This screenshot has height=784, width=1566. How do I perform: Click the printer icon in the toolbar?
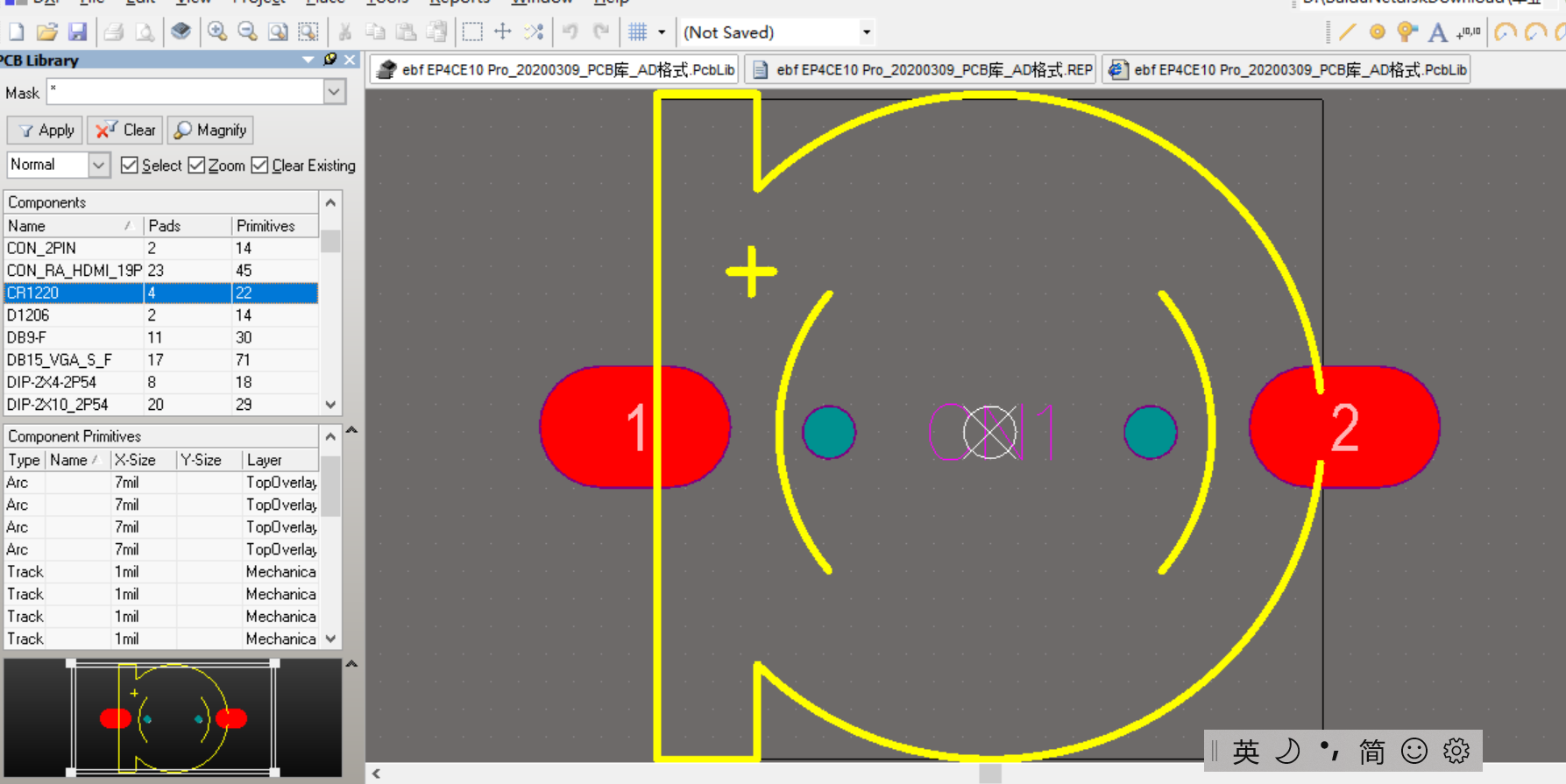point(113,32)
